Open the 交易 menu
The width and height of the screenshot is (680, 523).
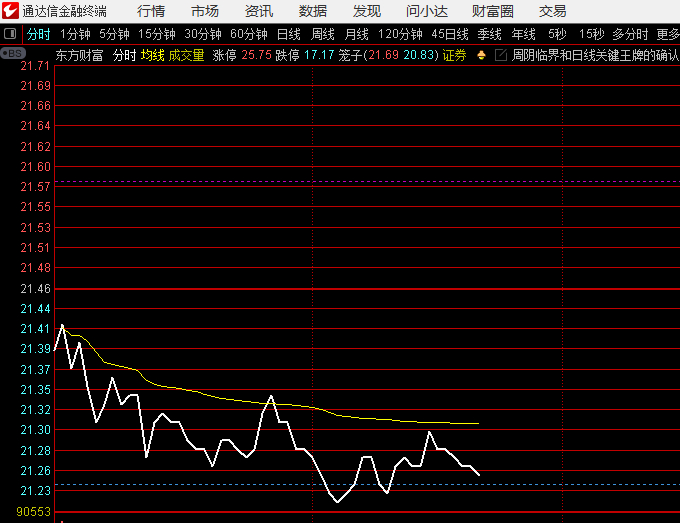pyautogui.click(x=552, y=11)
